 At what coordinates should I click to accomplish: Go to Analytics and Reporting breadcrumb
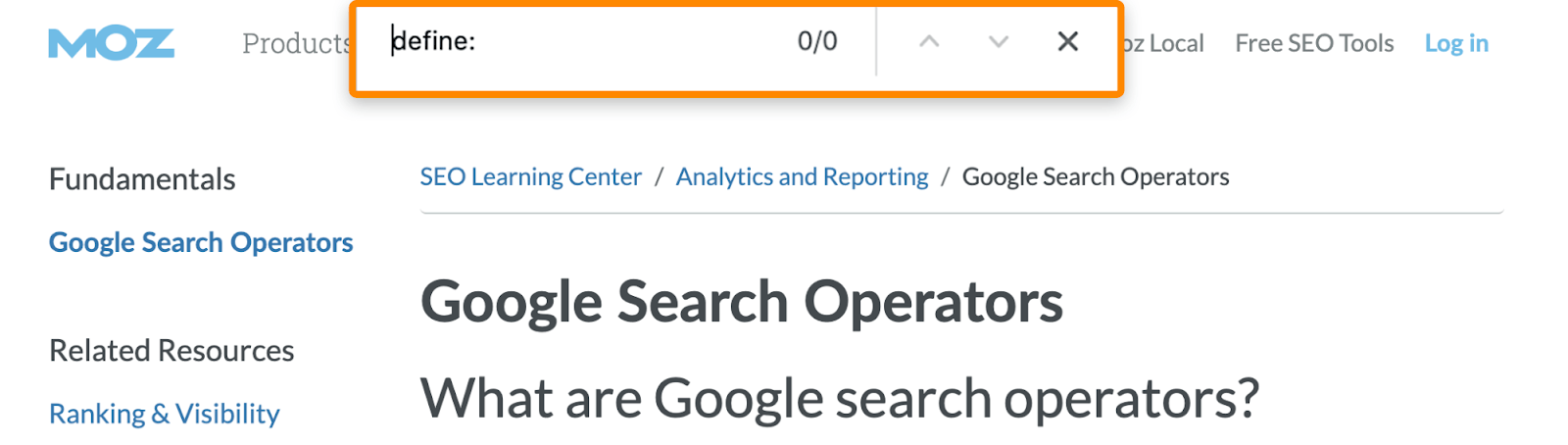(802, 176)
